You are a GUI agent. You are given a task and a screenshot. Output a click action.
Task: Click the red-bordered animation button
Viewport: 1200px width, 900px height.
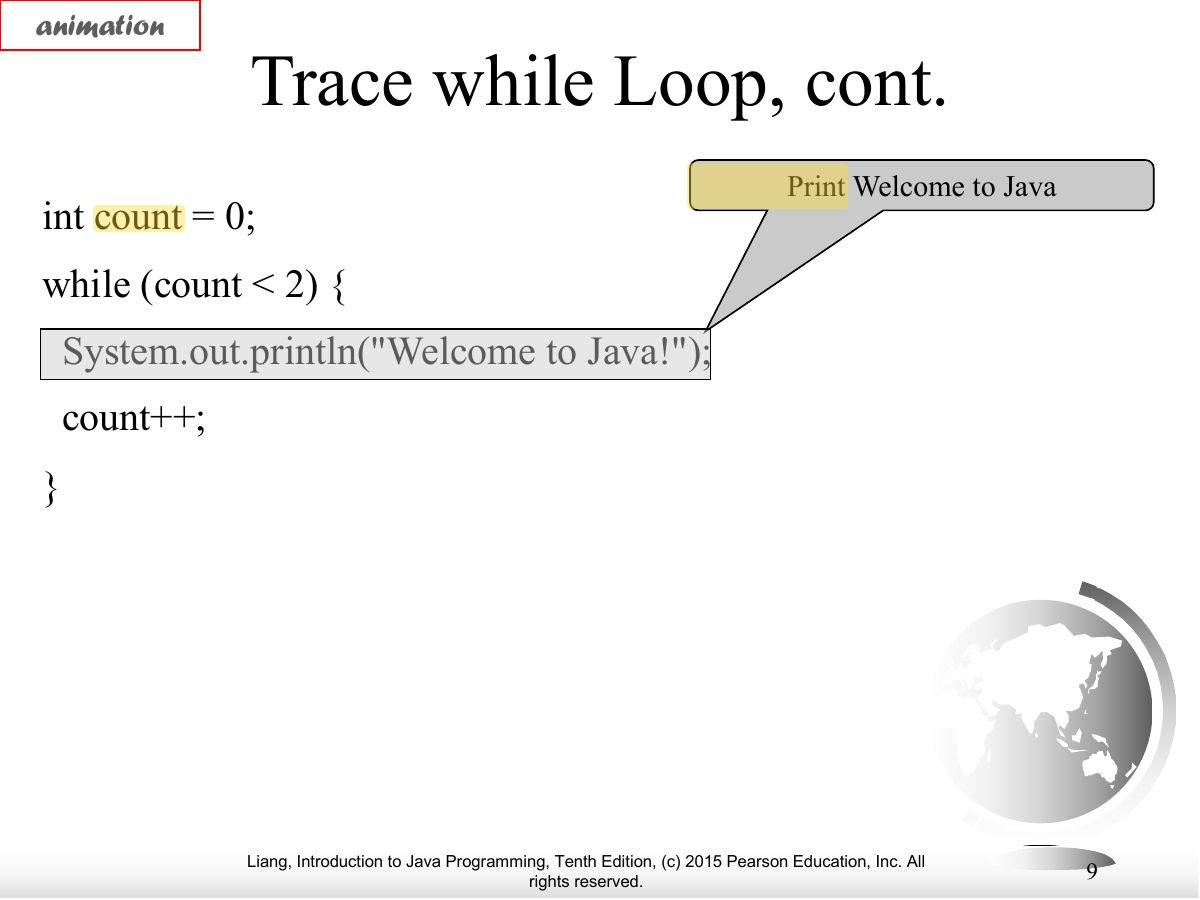tap(100, 26)
